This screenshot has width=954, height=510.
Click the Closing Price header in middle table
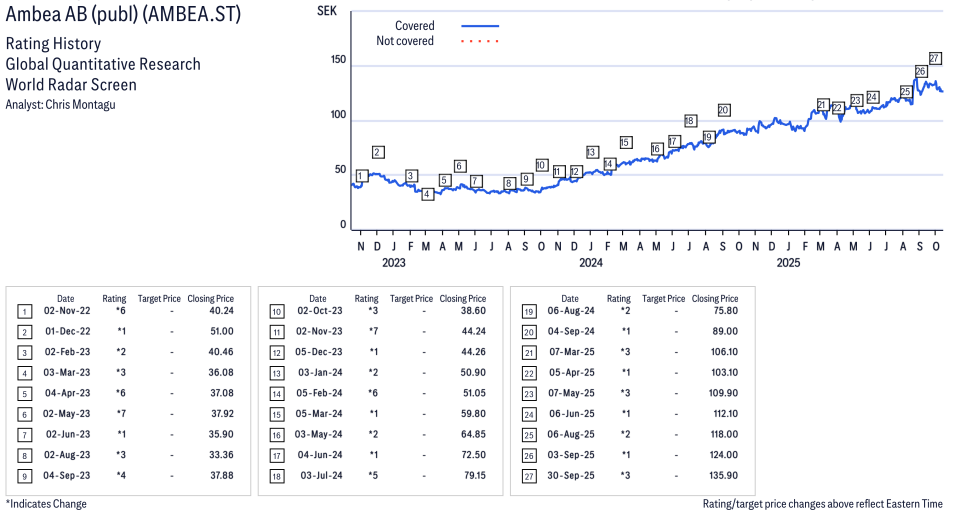[462, 298]
